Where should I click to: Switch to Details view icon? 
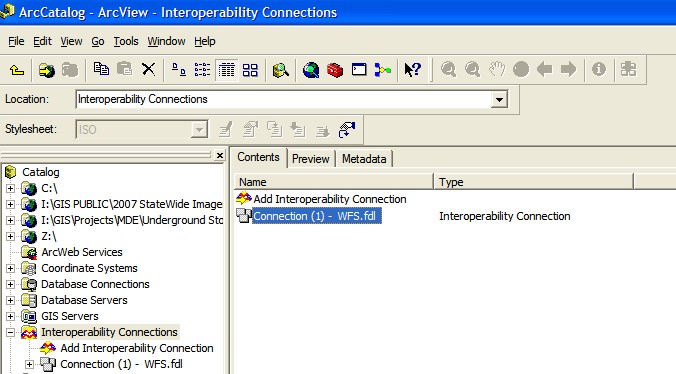[x=226, y=69]
